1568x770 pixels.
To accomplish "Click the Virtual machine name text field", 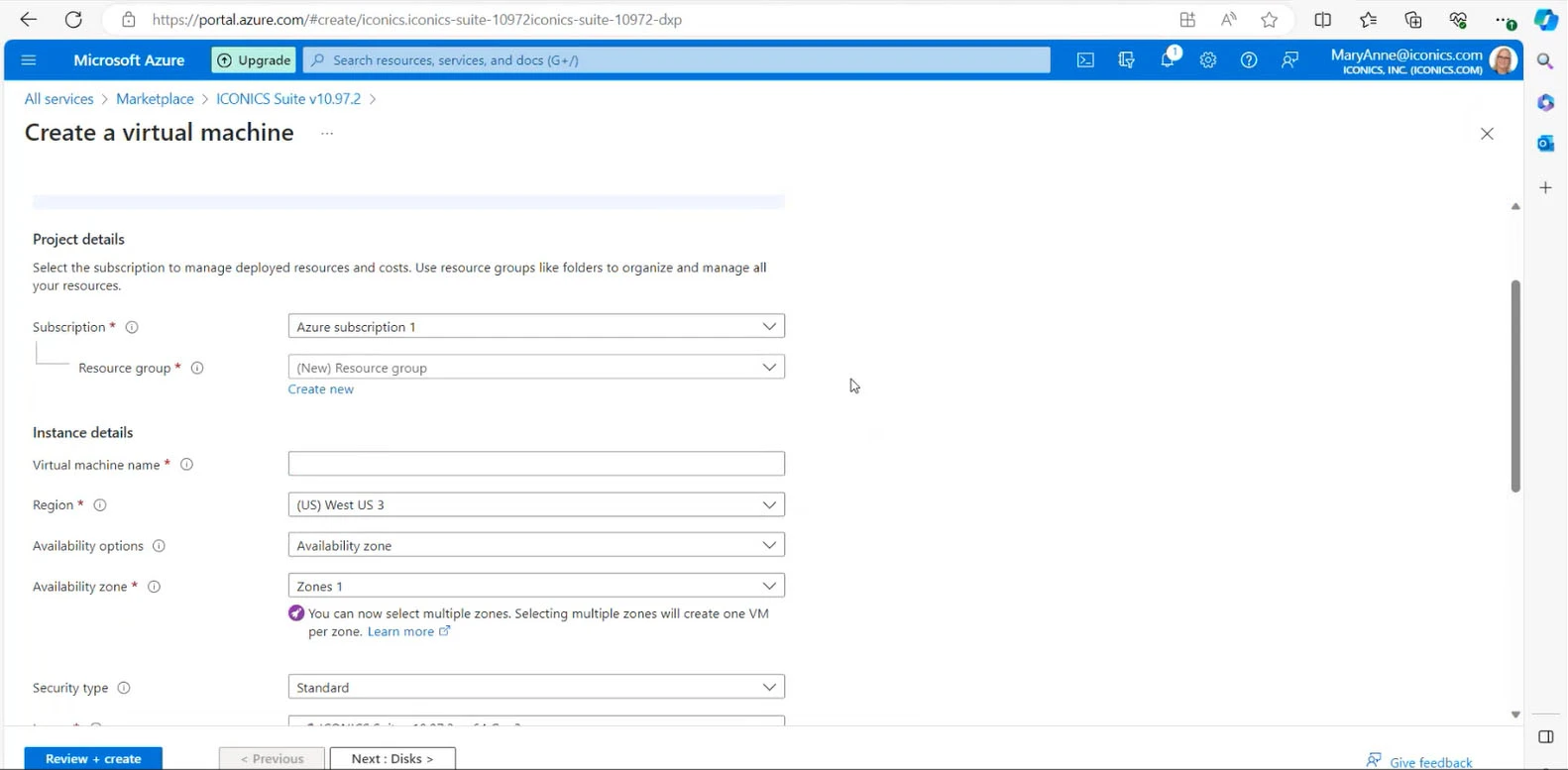I will tap(535, 464).
